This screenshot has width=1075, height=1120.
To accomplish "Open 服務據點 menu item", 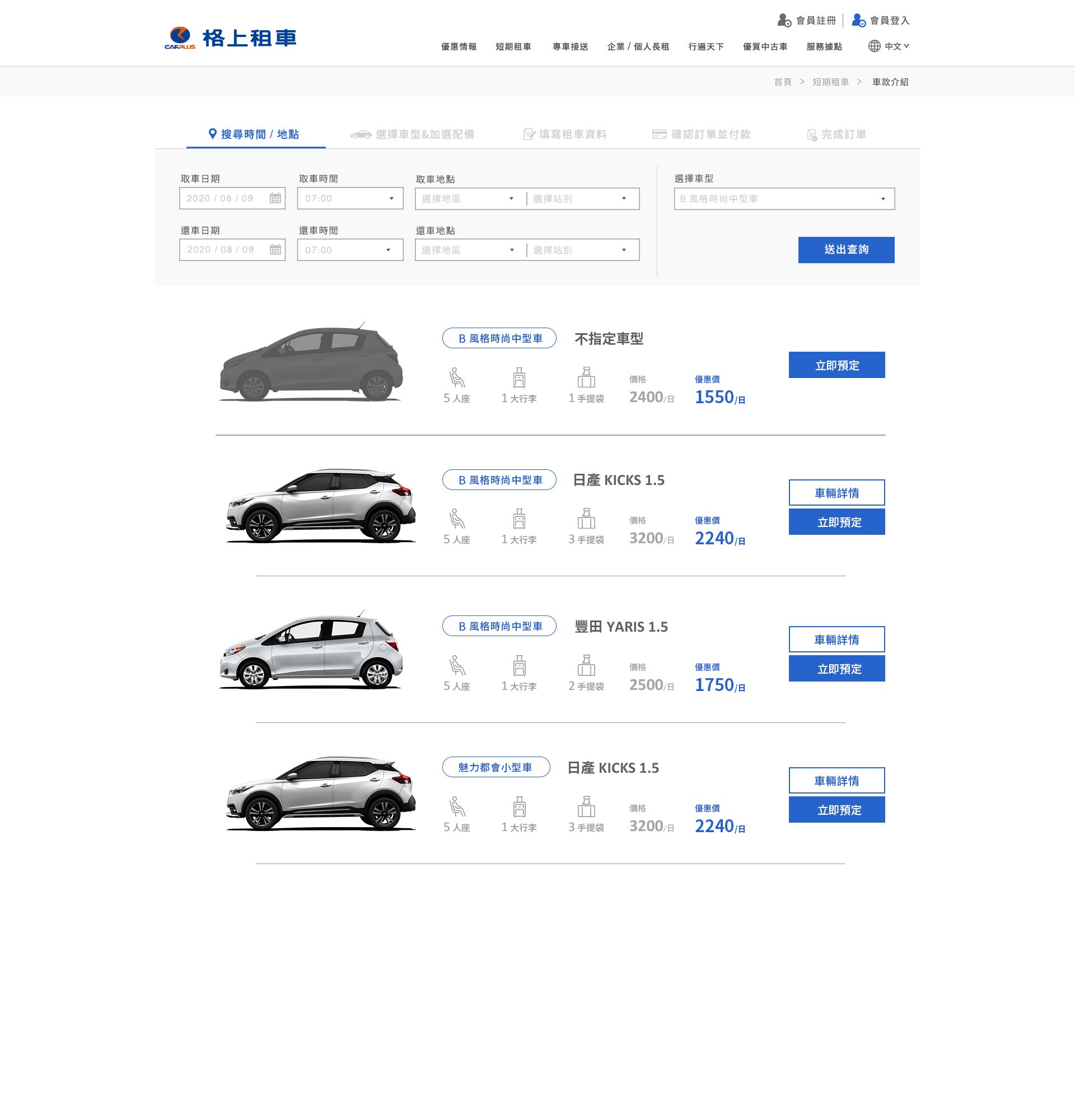I will tap(824, 47).
